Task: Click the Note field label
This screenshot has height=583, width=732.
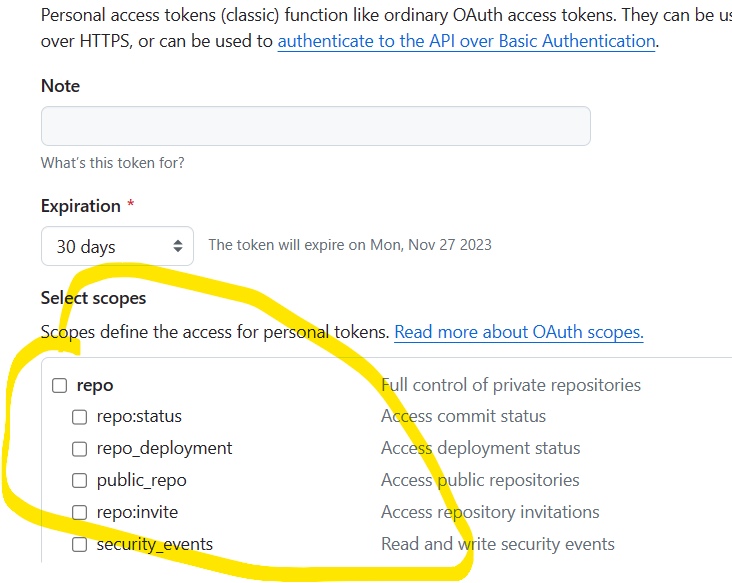Action: pos(60,86)
